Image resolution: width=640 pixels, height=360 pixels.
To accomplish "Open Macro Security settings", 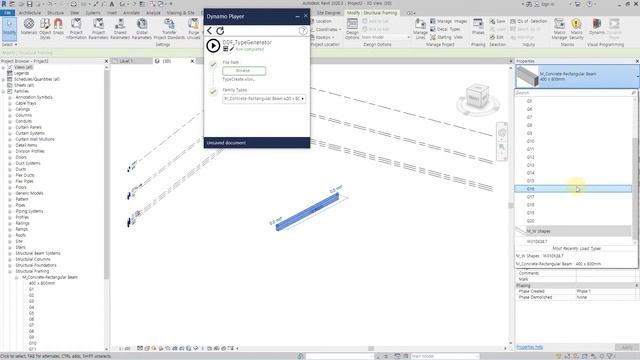I will 576,28.
